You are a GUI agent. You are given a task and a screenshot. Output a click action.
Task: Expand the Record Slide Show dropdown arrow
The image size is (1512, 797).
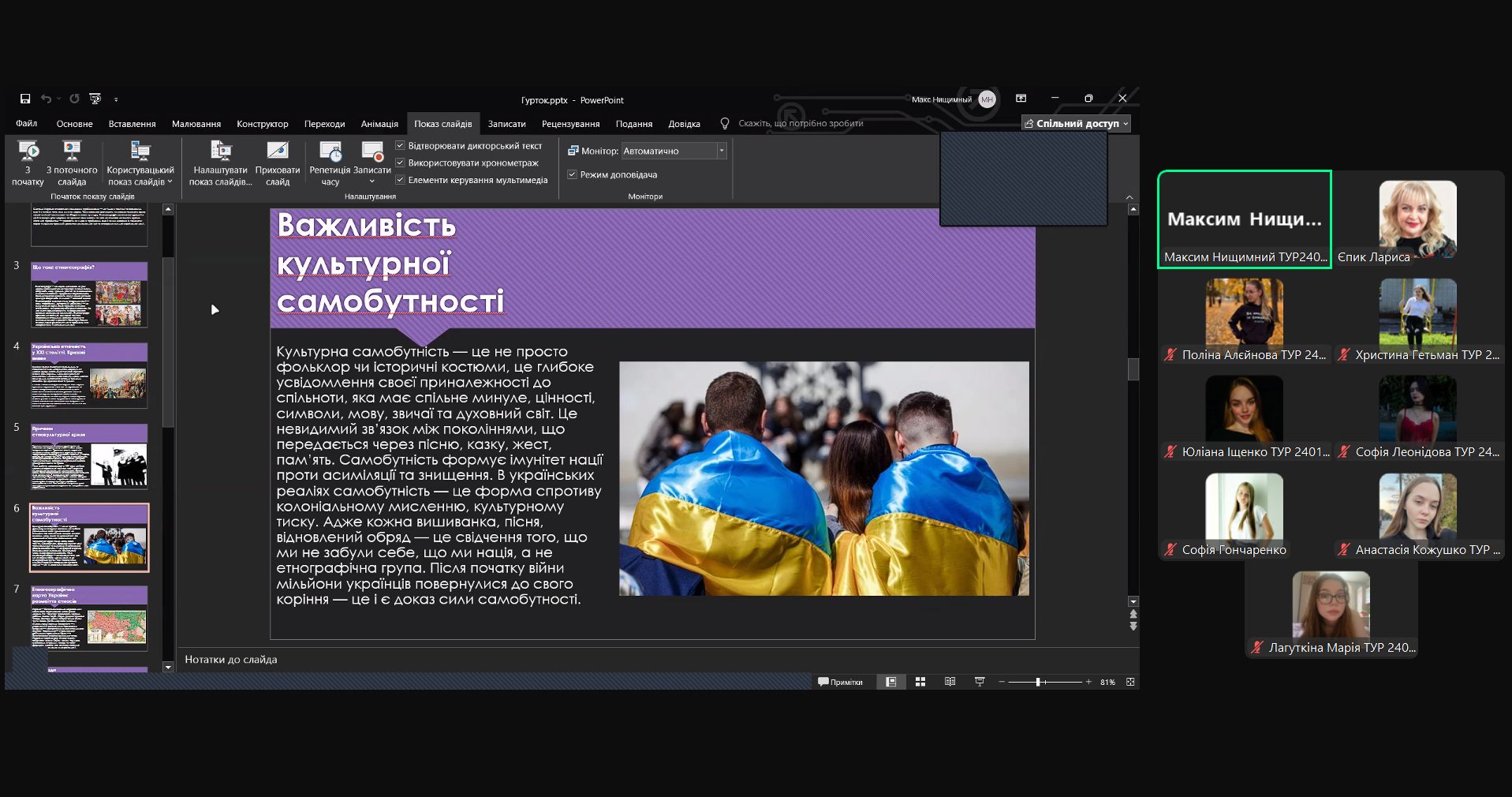tap(372, 182)
